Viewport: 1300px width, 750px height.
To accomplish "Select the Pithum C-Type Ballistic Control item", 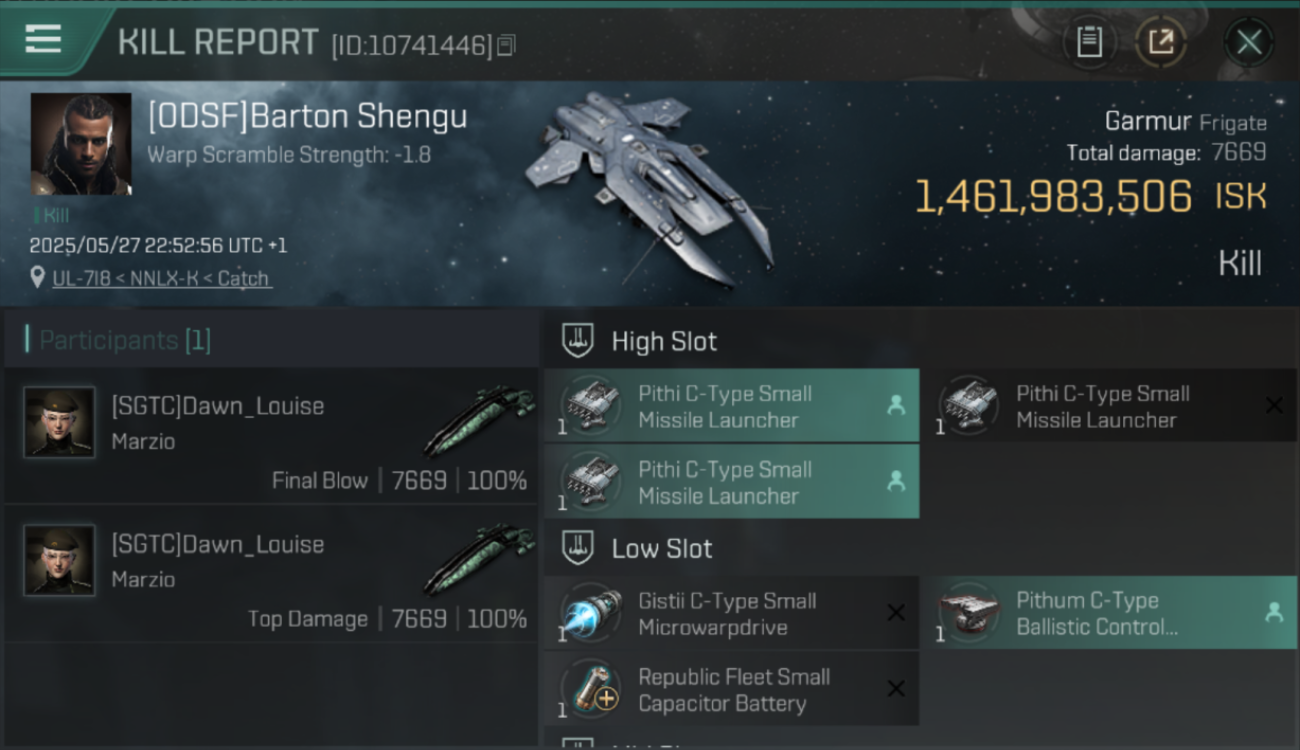I will pos(1109,612).
